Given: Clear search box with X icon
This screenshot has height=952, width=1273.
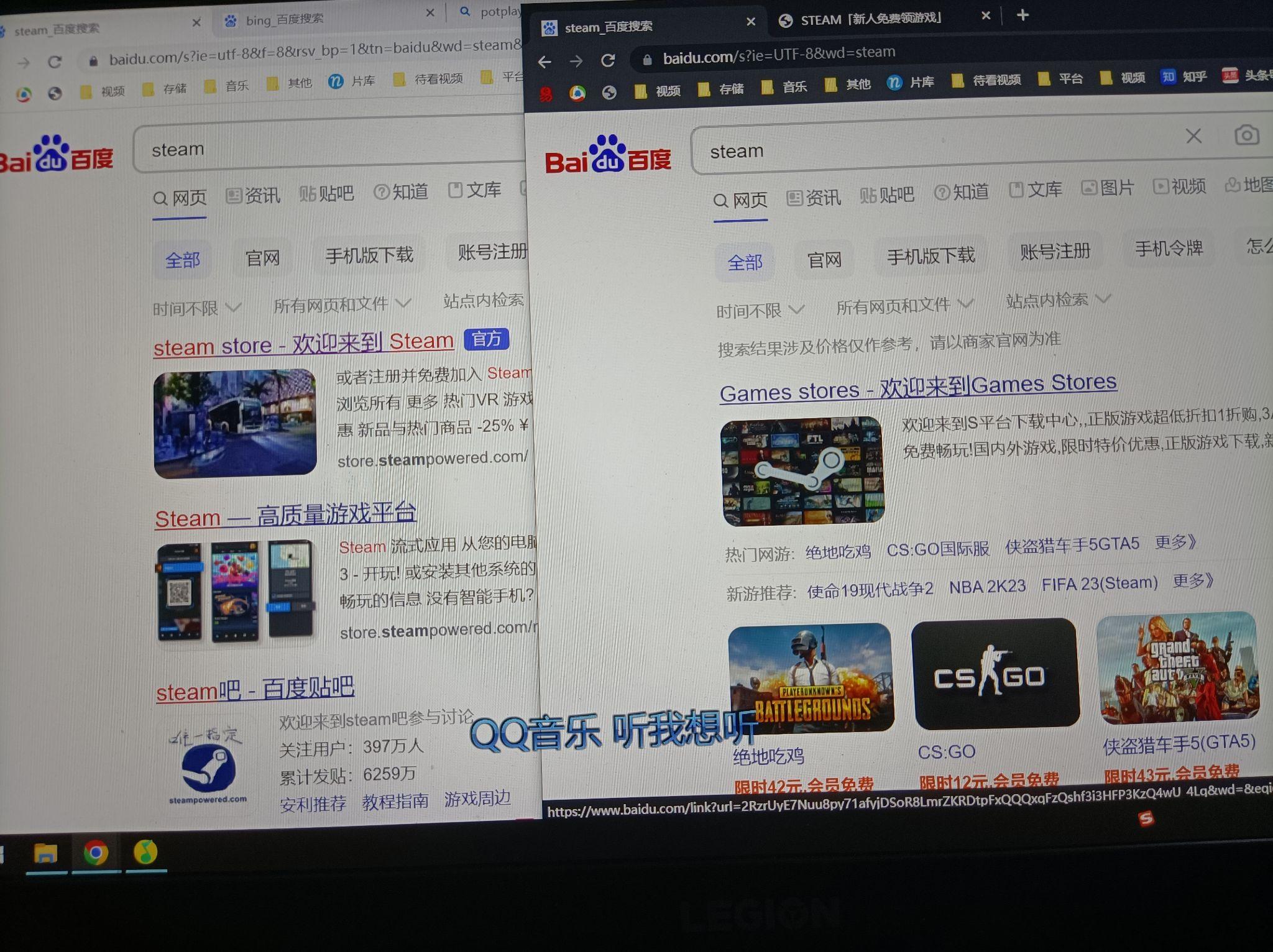Looking at the screenshot, I should click(1193, 136).
